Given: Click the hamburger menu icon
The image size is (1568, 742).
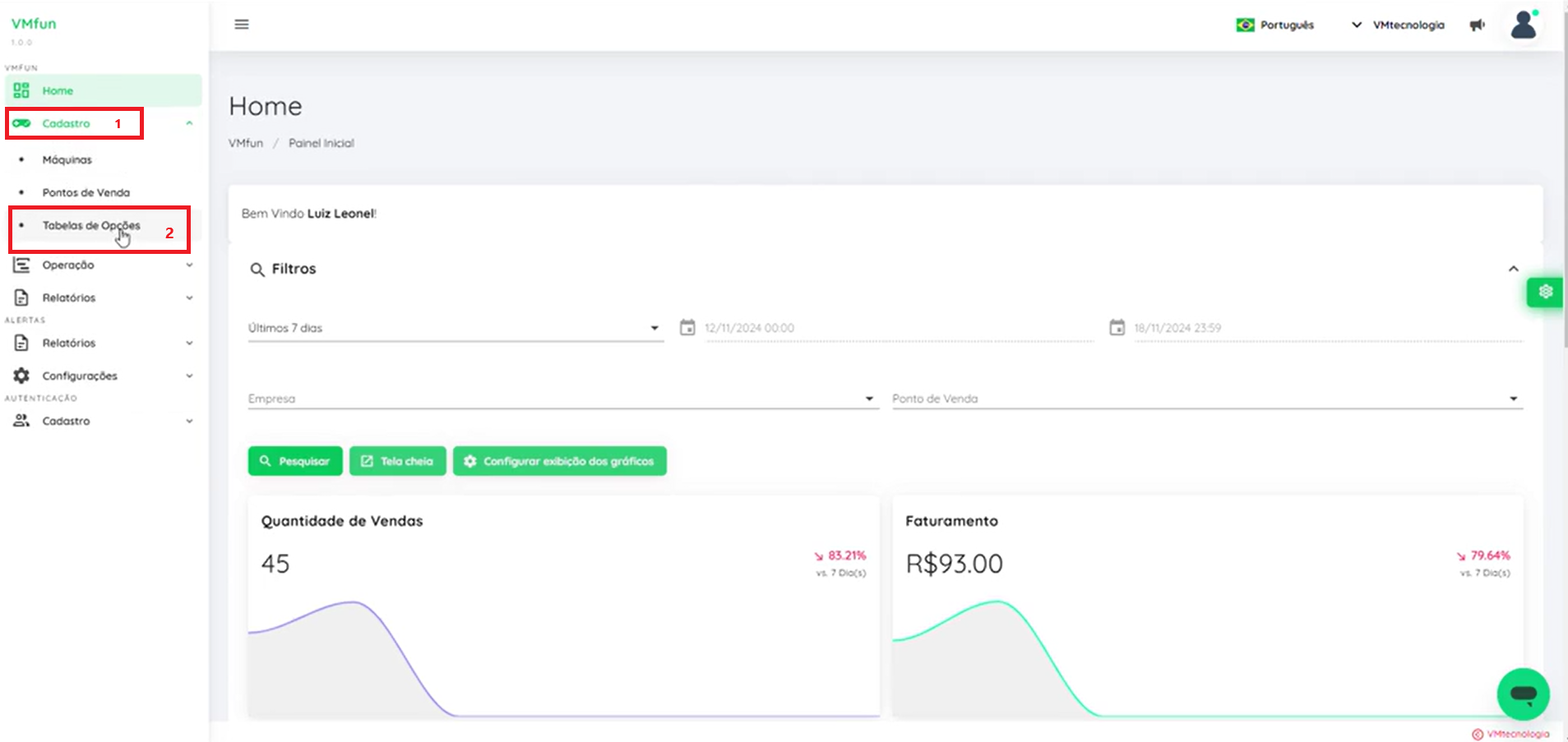Looking at the screenshot, I should pos(242,25).
